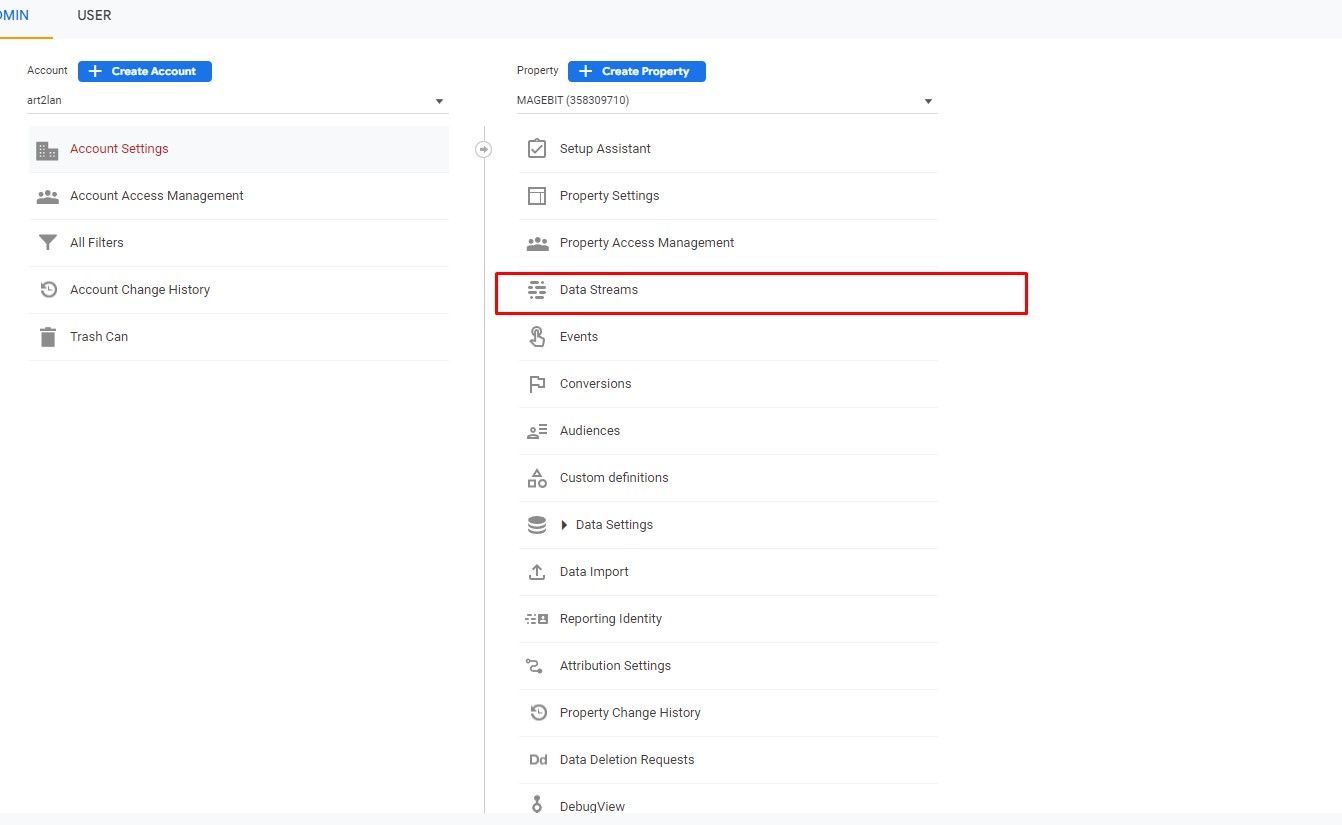This screenshot has height=825, width=1342.
Task: Open the MAGEBIT property dropdown
Action: 727,101
